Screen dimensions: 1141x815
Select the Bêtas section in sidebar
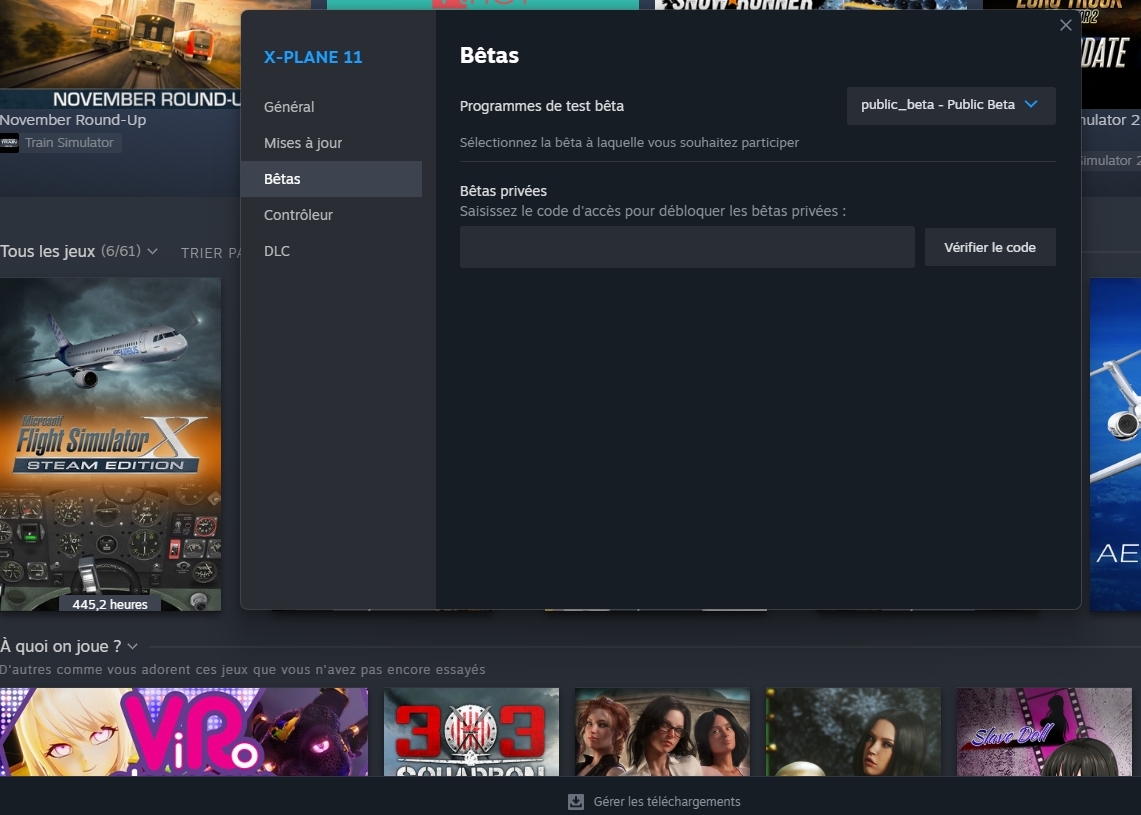pyautogui.click(x=331, y=179)
